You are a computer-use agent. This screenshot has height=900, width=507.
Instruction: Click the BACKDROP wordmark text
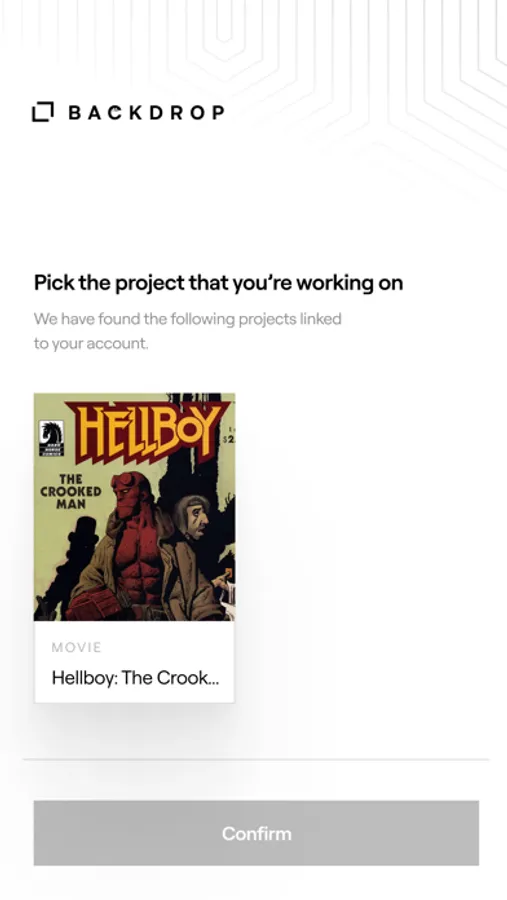click(x=146, y=112)
